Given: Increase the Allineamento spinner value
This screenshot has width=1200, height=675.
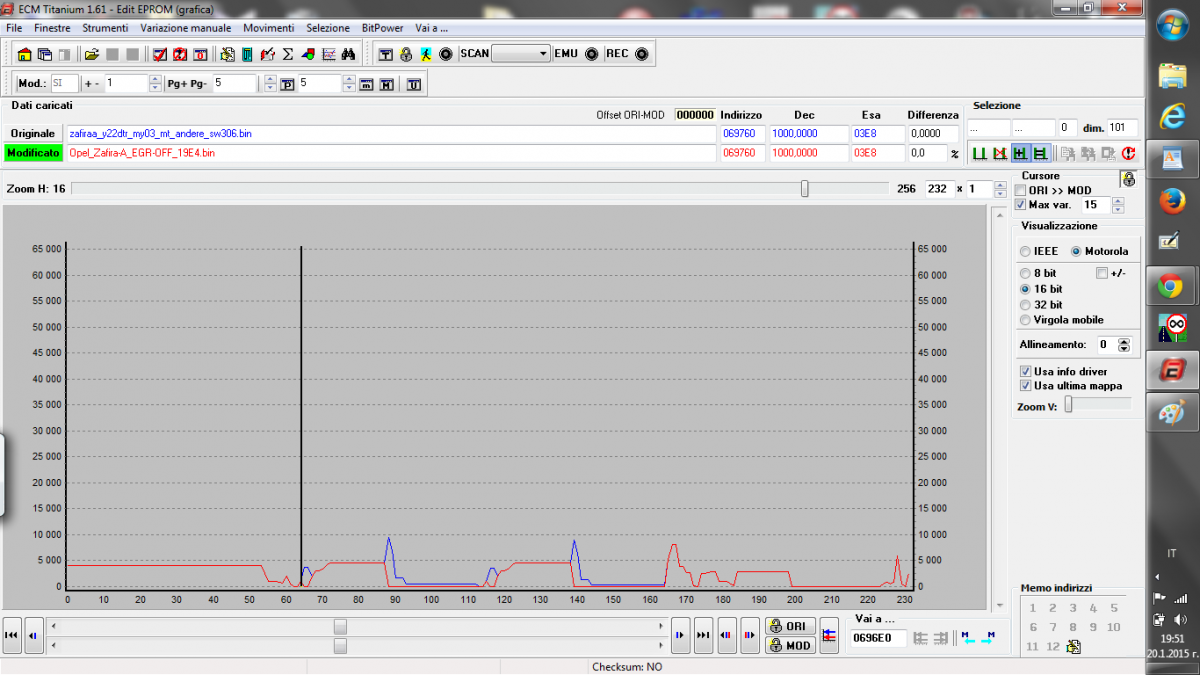Looking at the screenshot, I should 1124,341.
